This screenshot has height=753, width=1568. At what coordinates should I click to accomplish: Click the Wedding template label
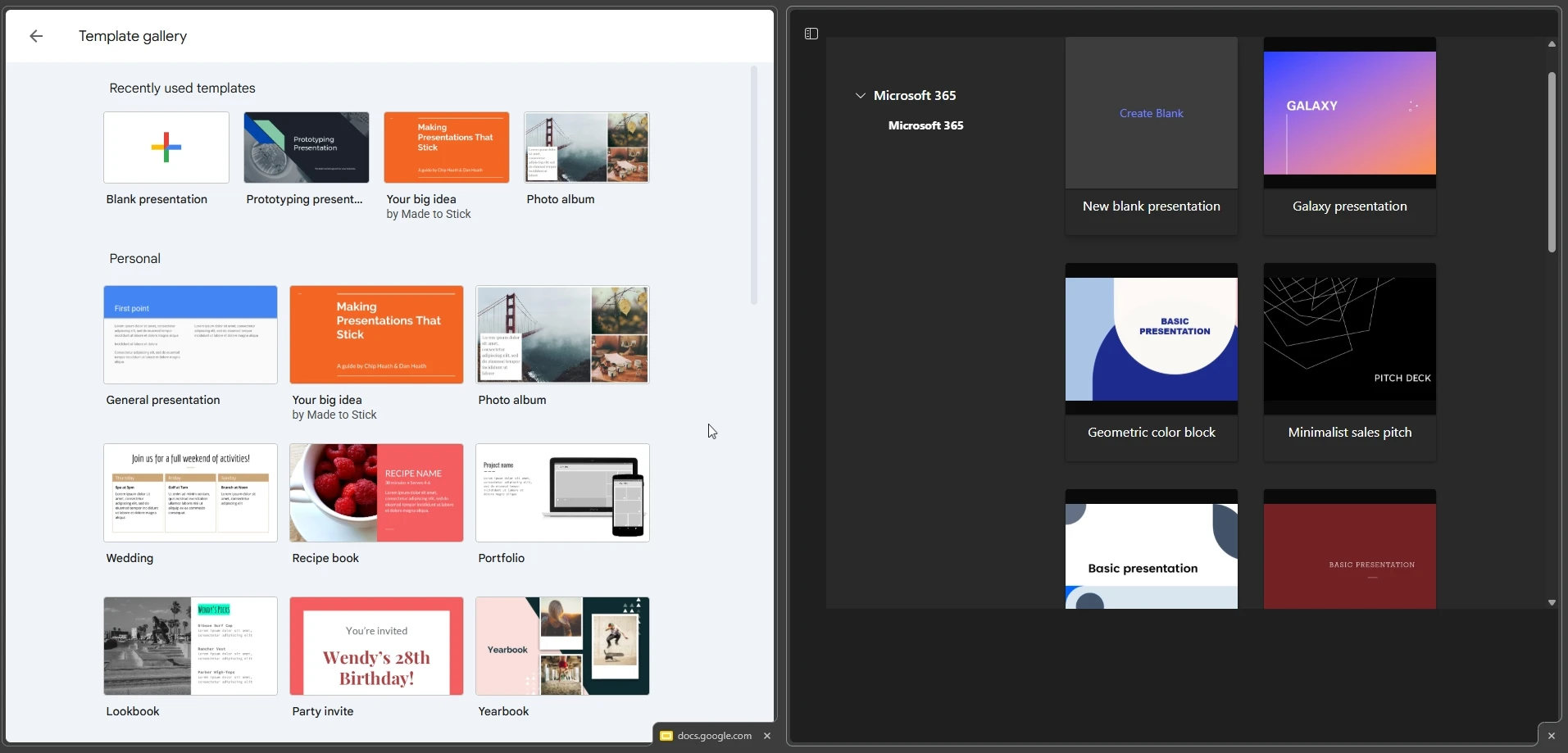[130, 558]
